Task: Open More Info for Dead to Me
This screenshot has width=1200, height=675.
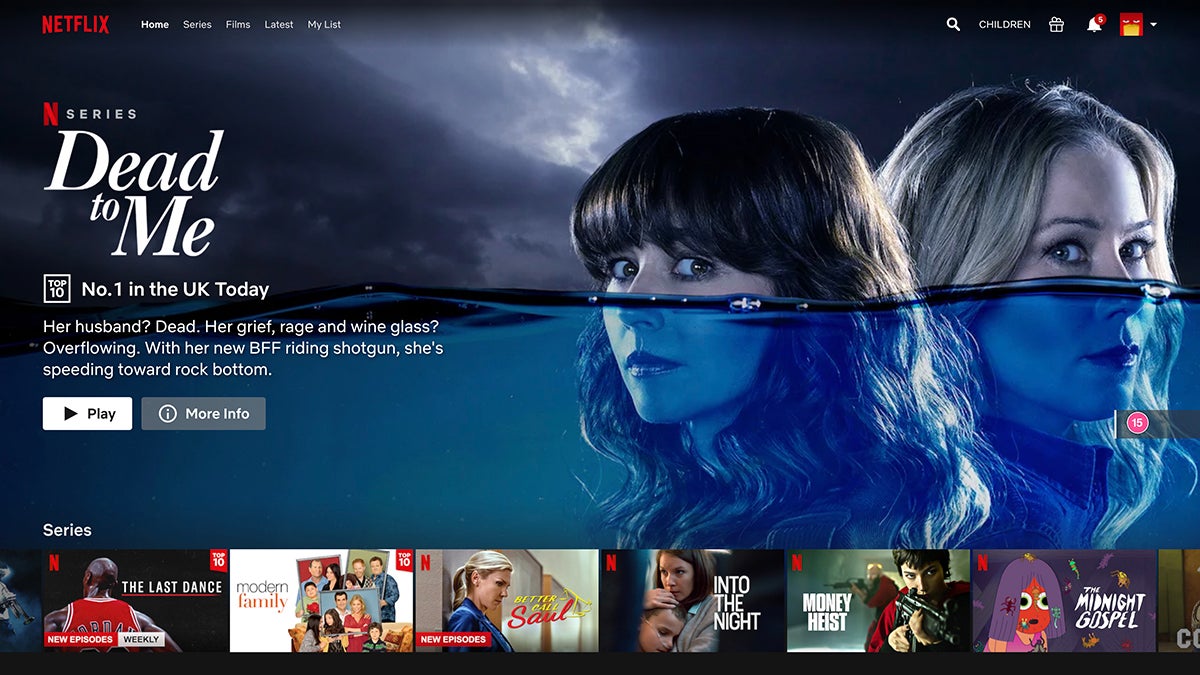Action: (203, 413)
